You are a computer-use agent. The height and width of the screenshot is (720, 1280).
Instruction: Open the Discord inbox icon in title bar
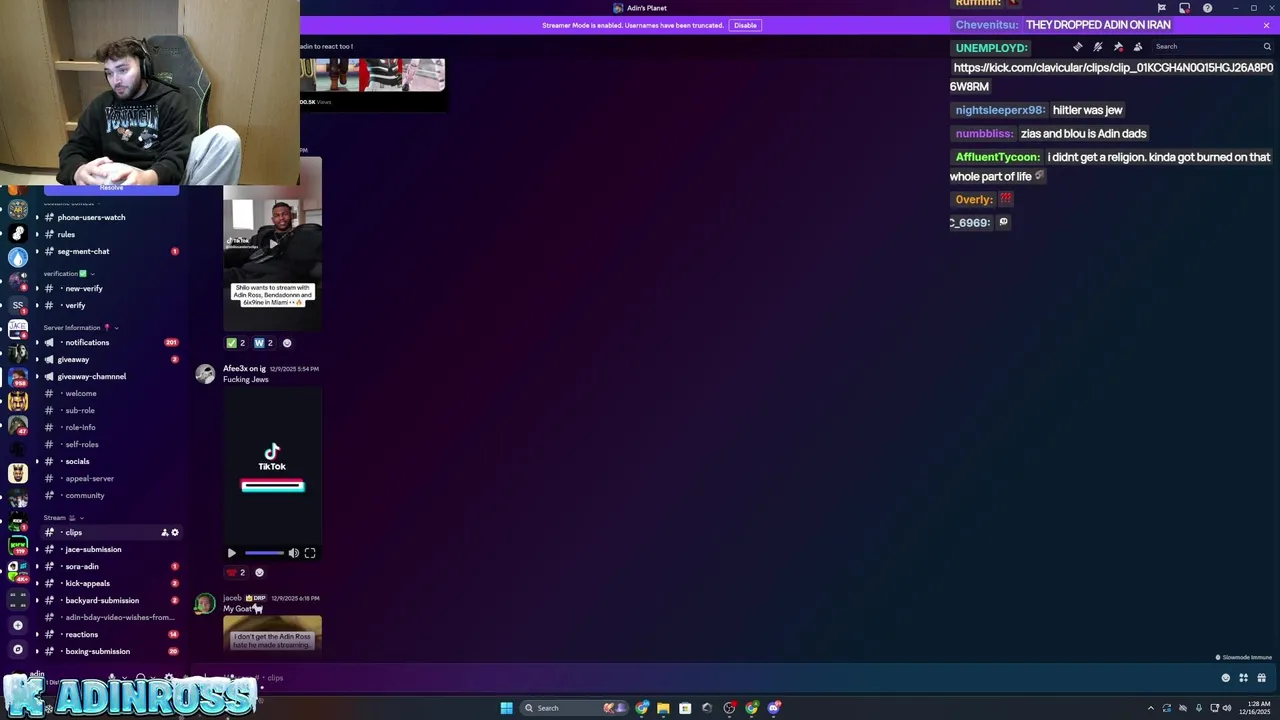(x=1184, y=8)
